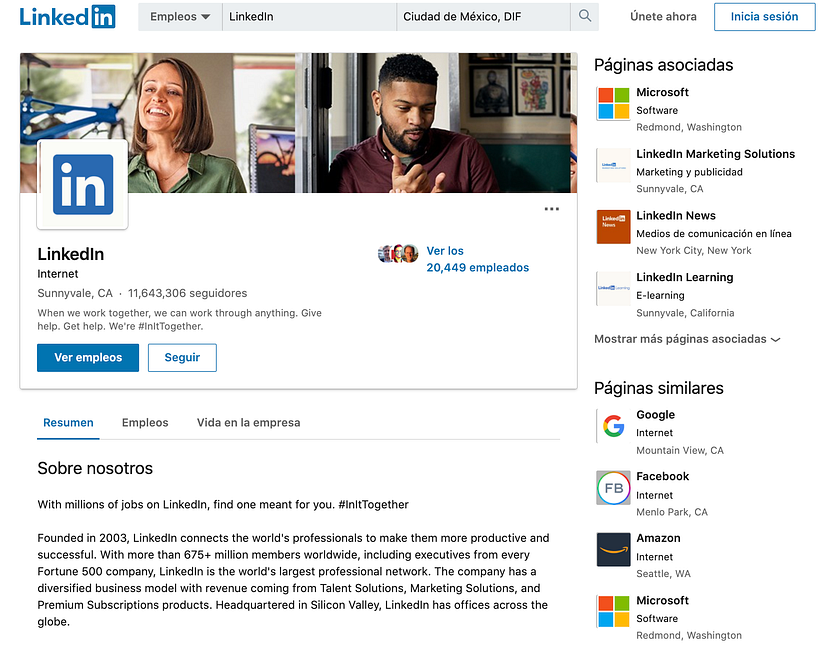820x646 pixels.
Task: Click the company cover banner photo
Action: point(299,122)
